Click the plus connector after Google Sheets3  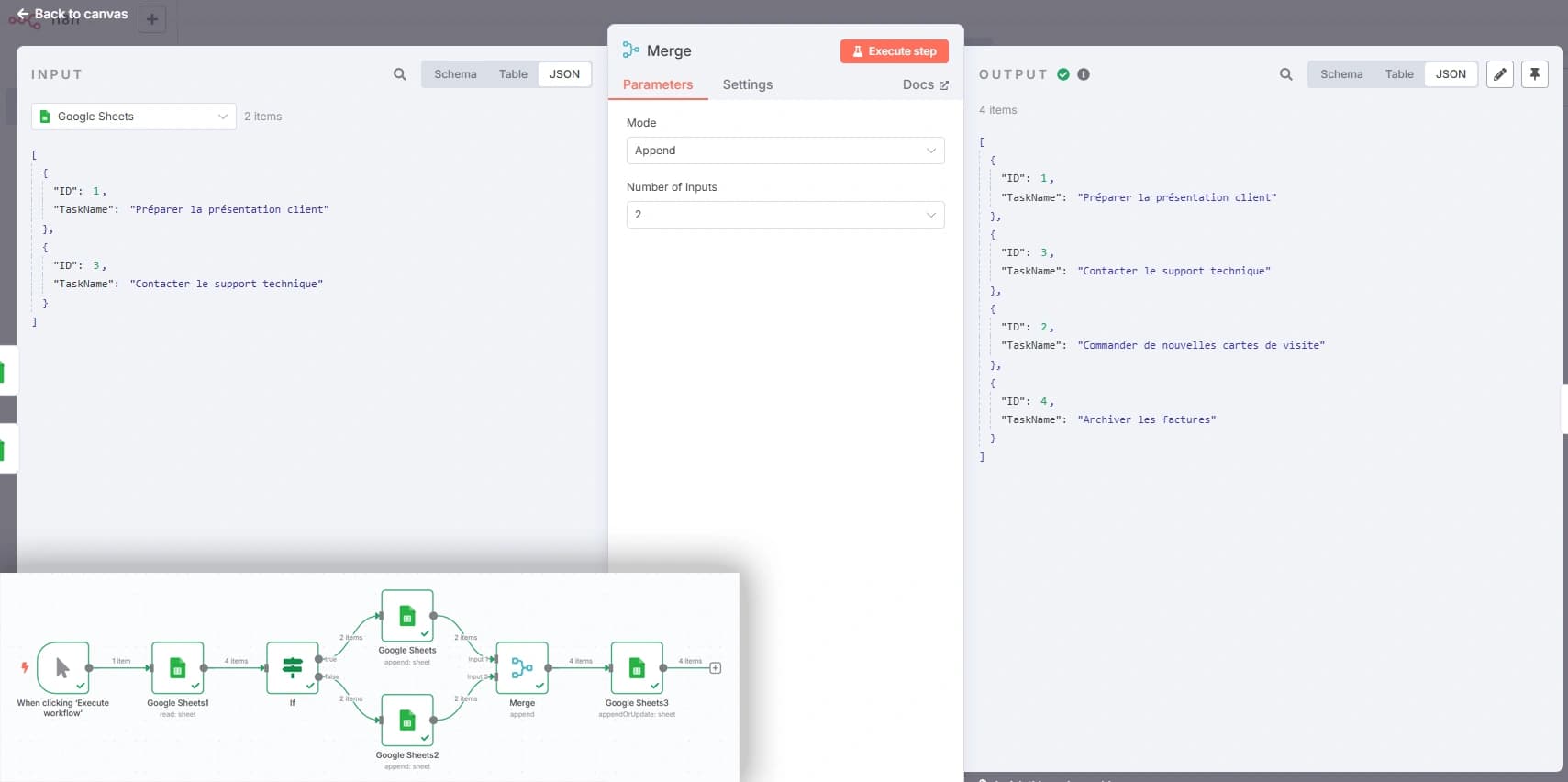716,668
